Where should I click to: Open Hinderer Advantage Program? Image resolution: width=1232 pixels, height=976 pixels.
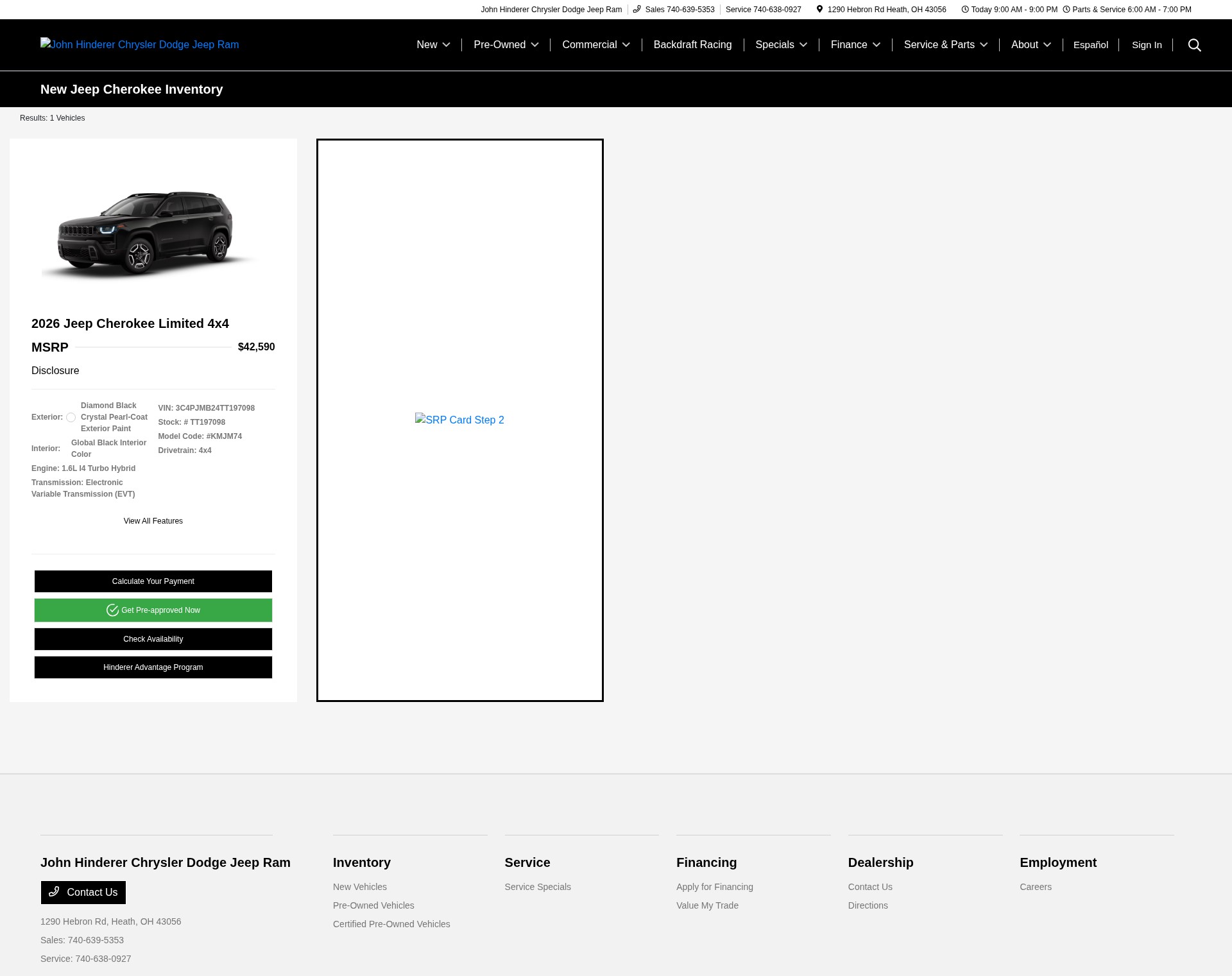[153, 667]
